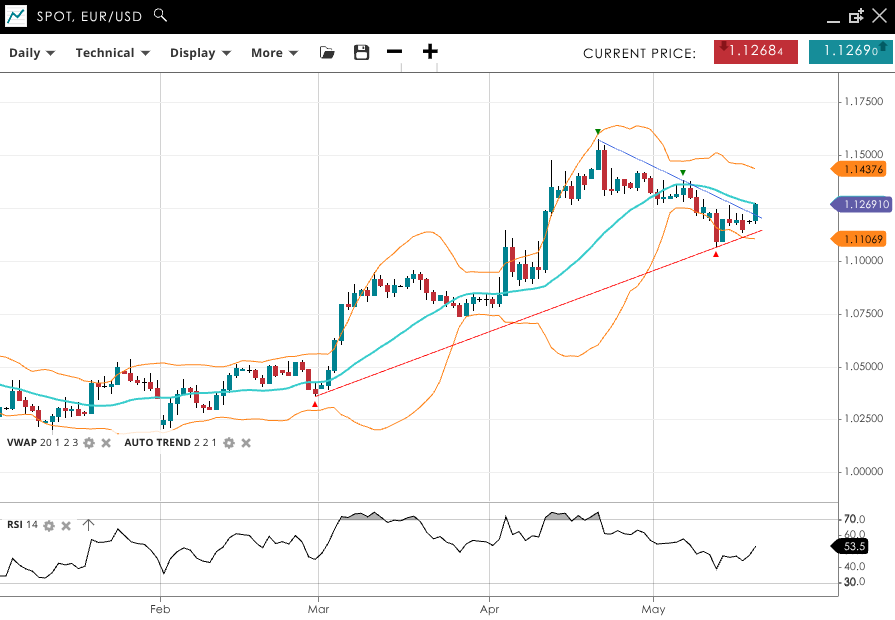Open VWAP indicator settings gear
895x620 pixels.
coord(89,443)
